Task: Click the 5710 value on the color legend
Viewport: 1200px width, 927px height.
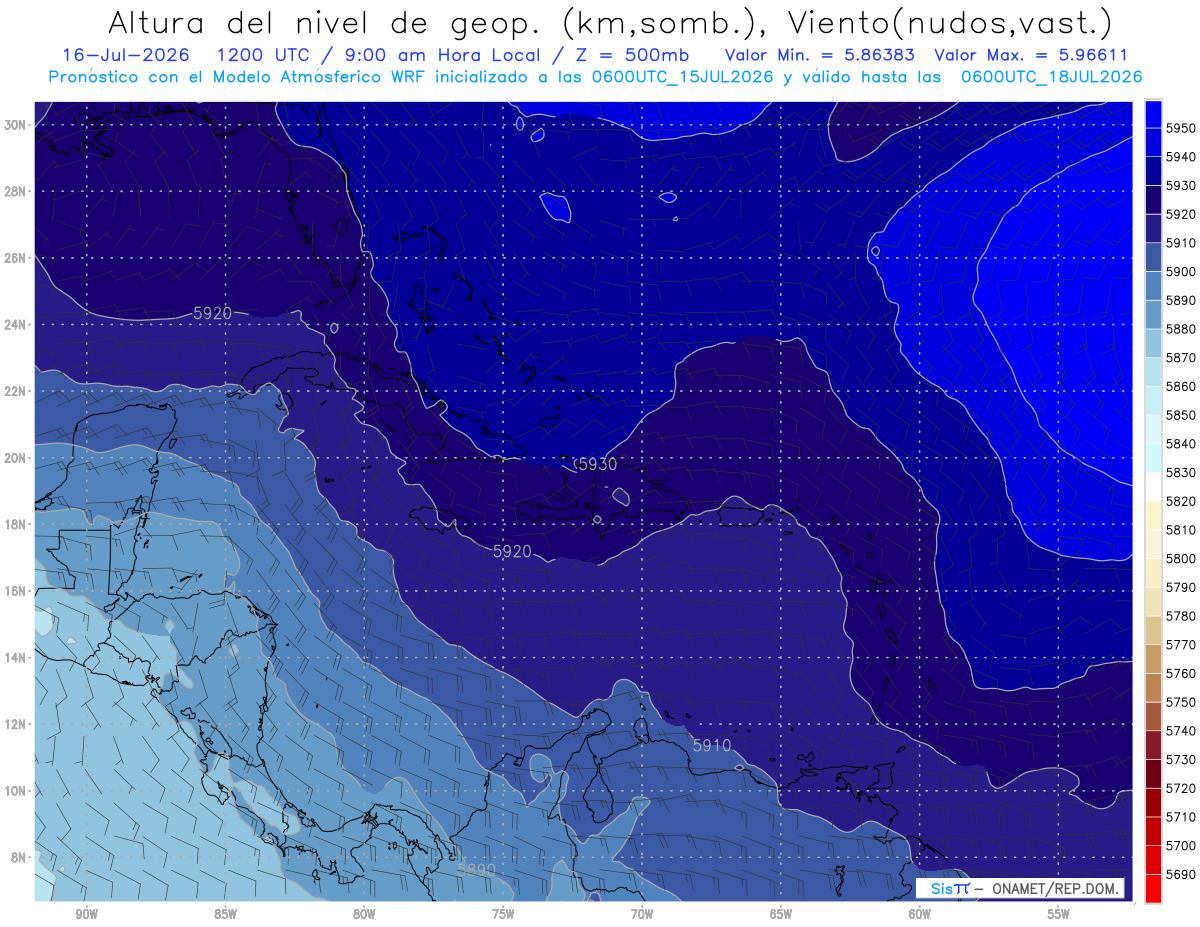Action: tap(1181, 817)
